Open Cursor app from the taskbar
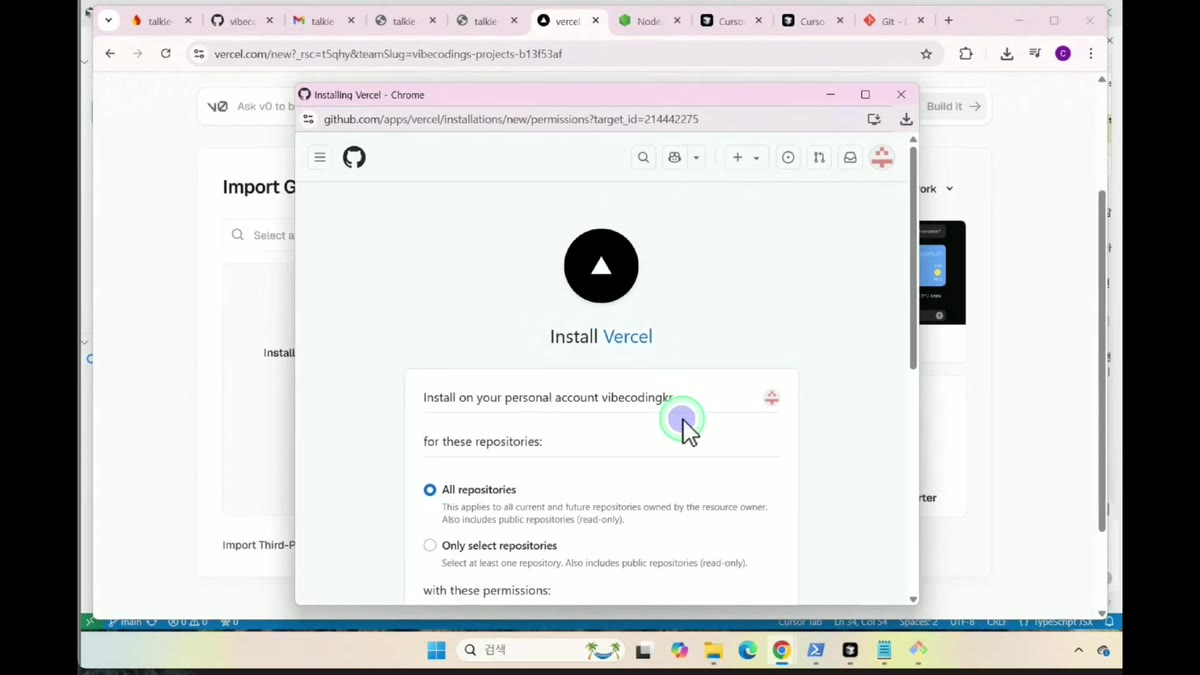 pos(850,651)
